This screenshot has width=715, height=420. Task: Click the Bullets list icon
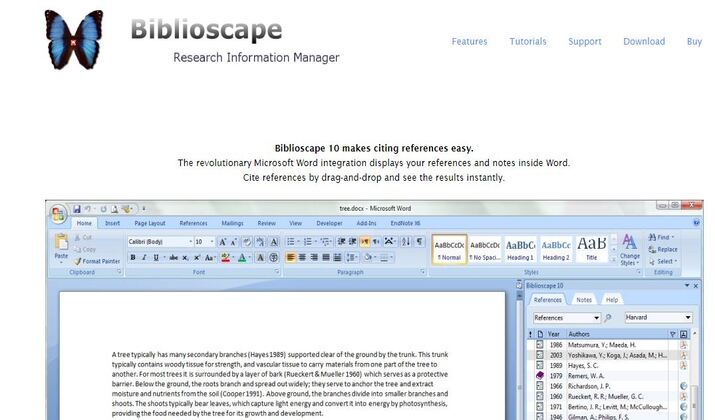click(291, 242)
